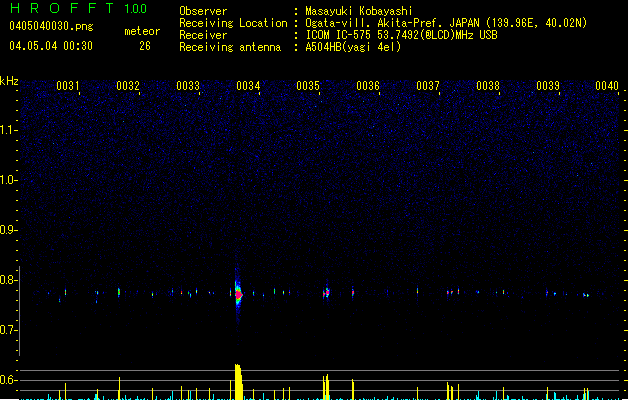Viewport: 629px width, 400px height.
Task: Click the meteor echo cluster after 0035
Action: click(326, 293)
